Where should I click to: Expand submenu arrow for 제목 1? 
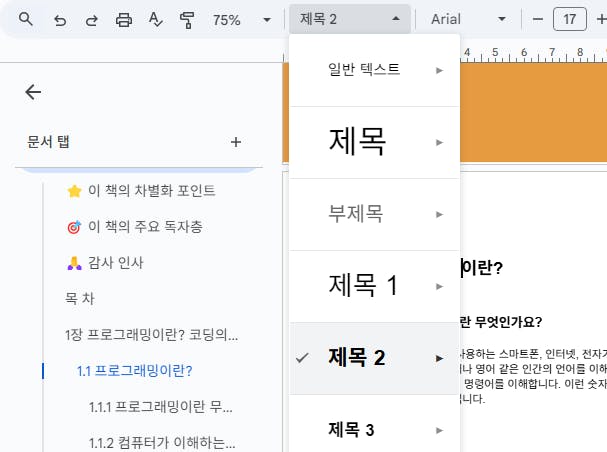[439, 286]
